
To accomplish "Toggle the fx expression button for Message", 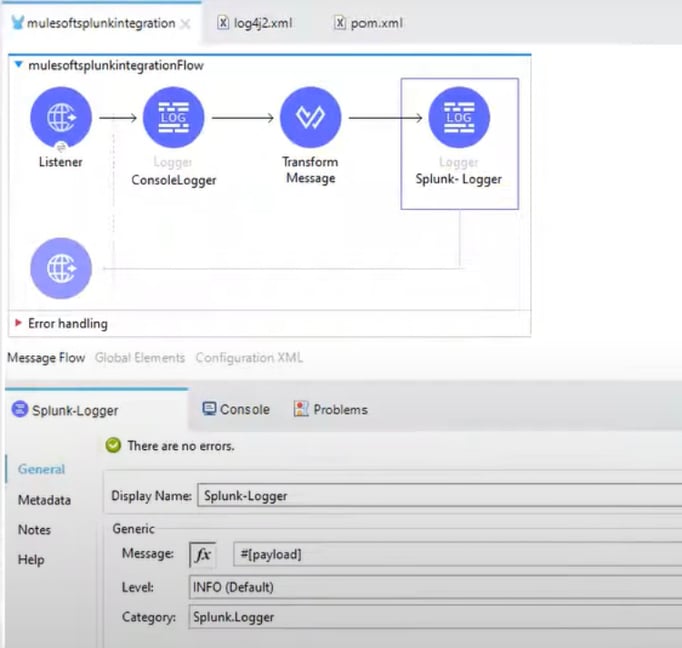I will pos(203,554).
